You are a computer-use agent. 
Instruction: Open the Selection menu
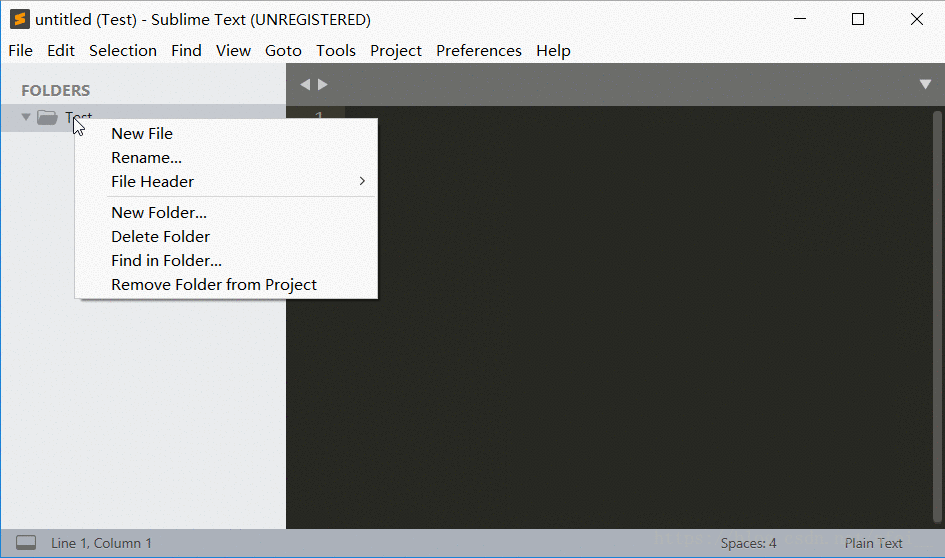pos(123,51)
